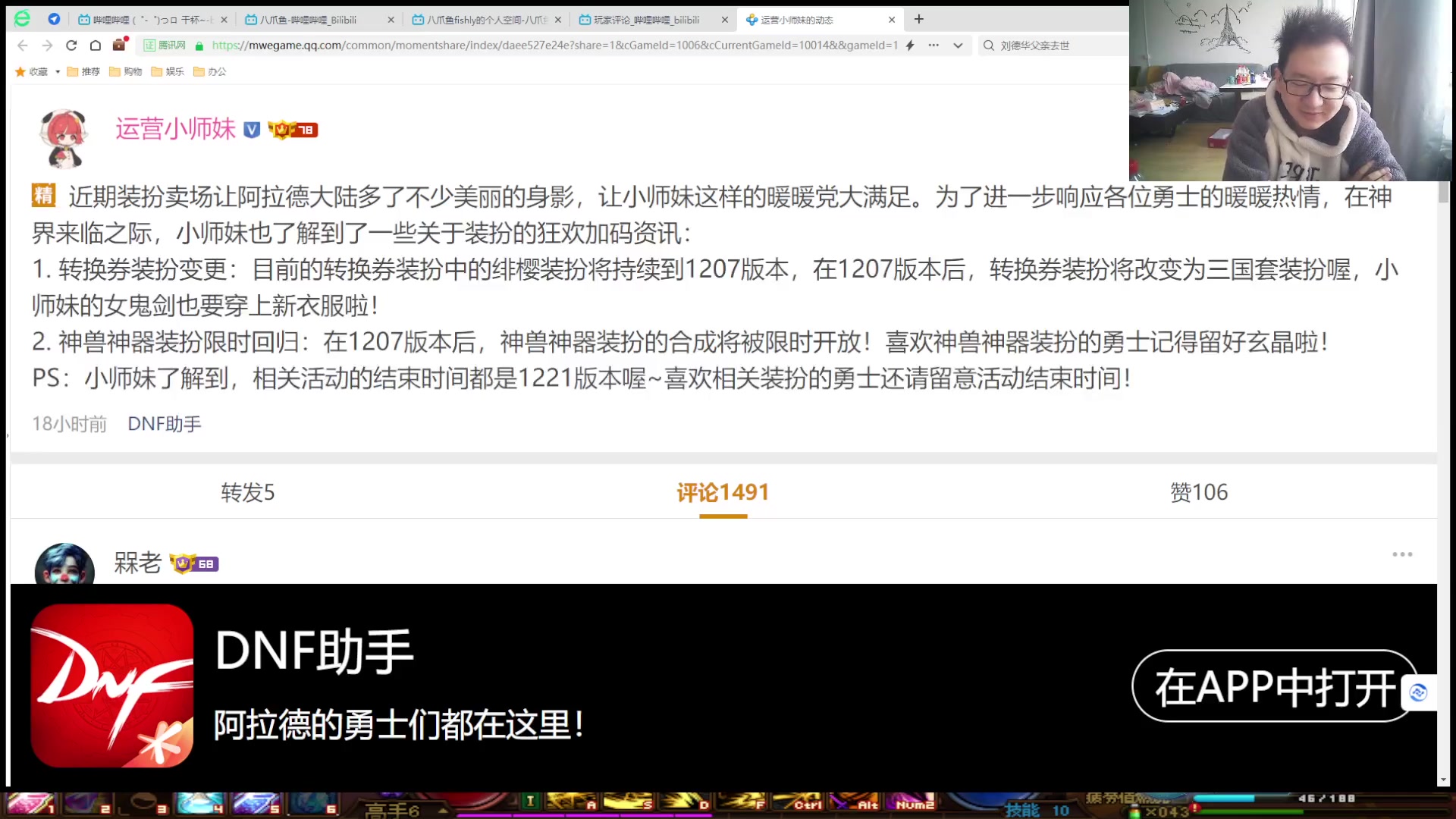This screenshot has height=819, width=1456.
Task: Click the DNF助手 banner title
Action: point(314,651)
